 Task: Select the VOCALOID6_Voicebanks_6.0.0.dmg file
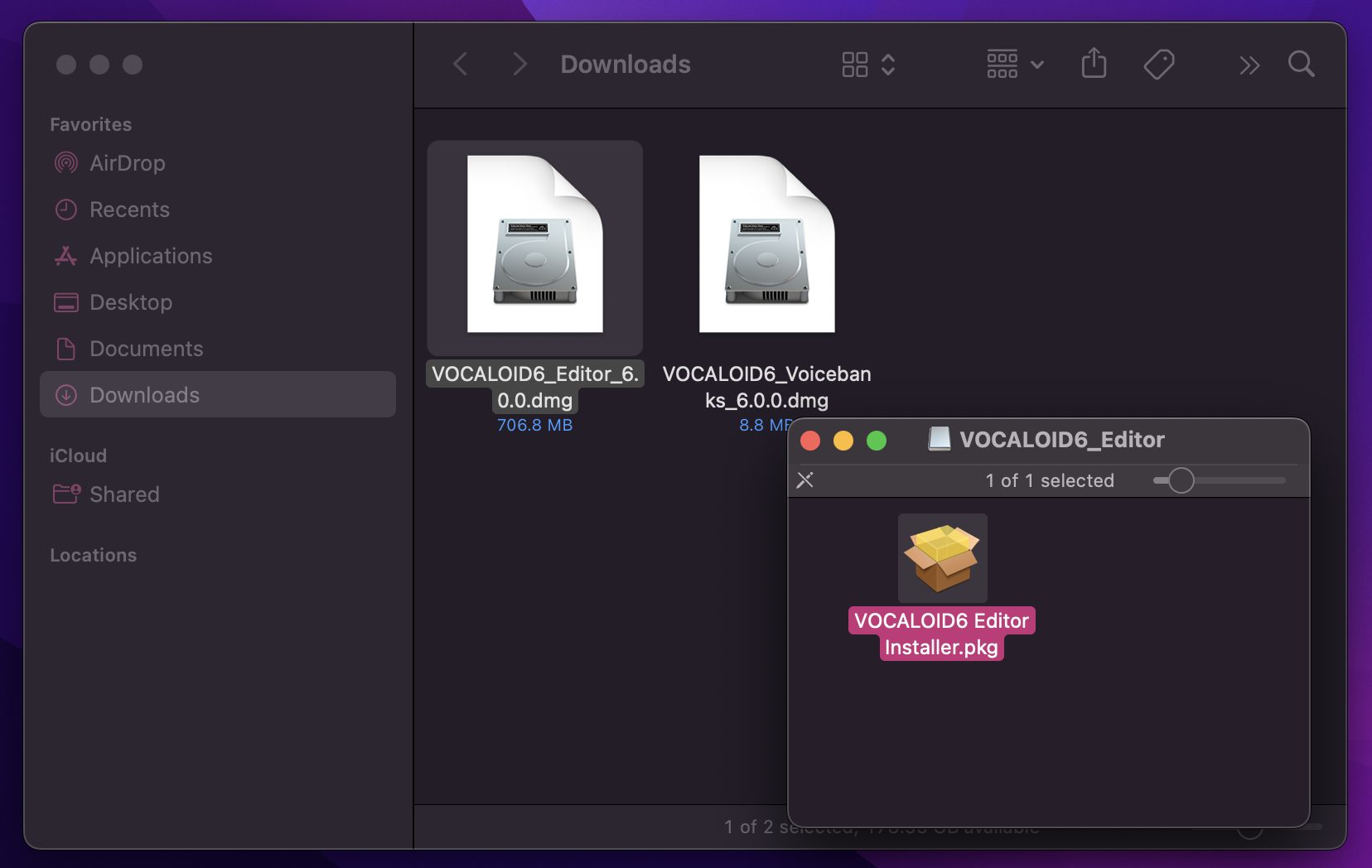click(767, 244)
